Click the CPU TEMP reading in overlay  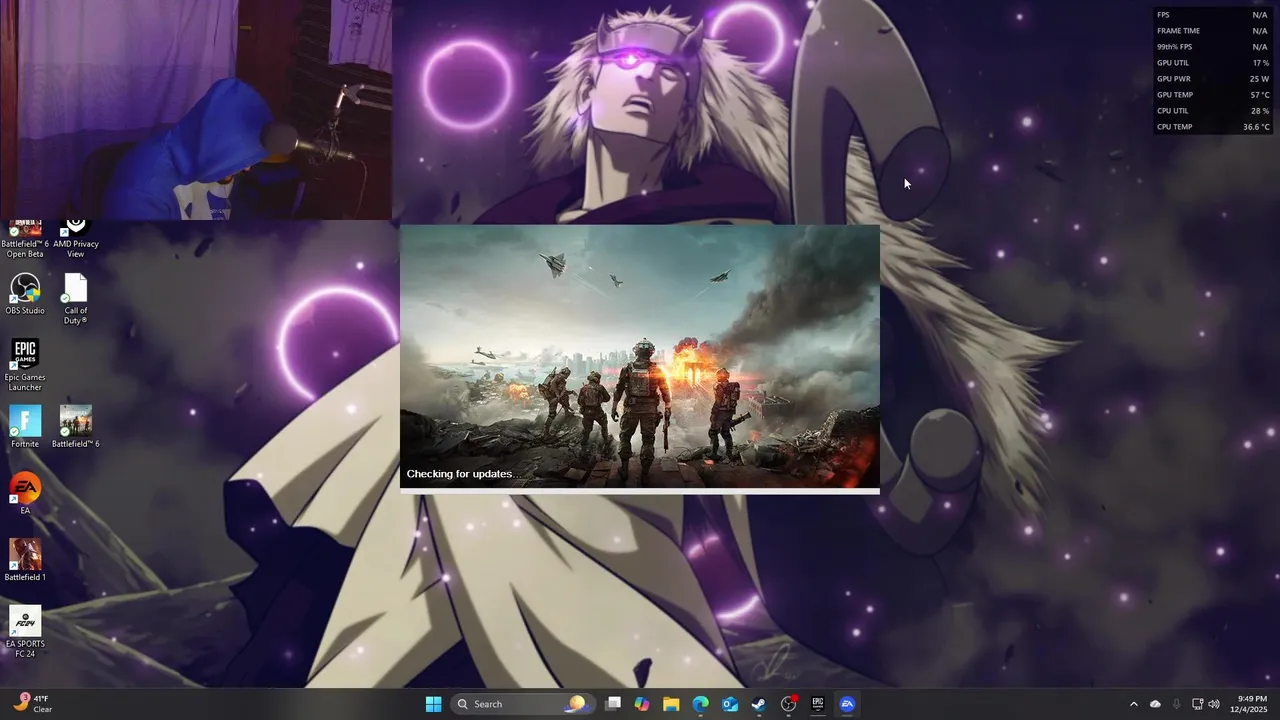click(x=1213, y=127)
